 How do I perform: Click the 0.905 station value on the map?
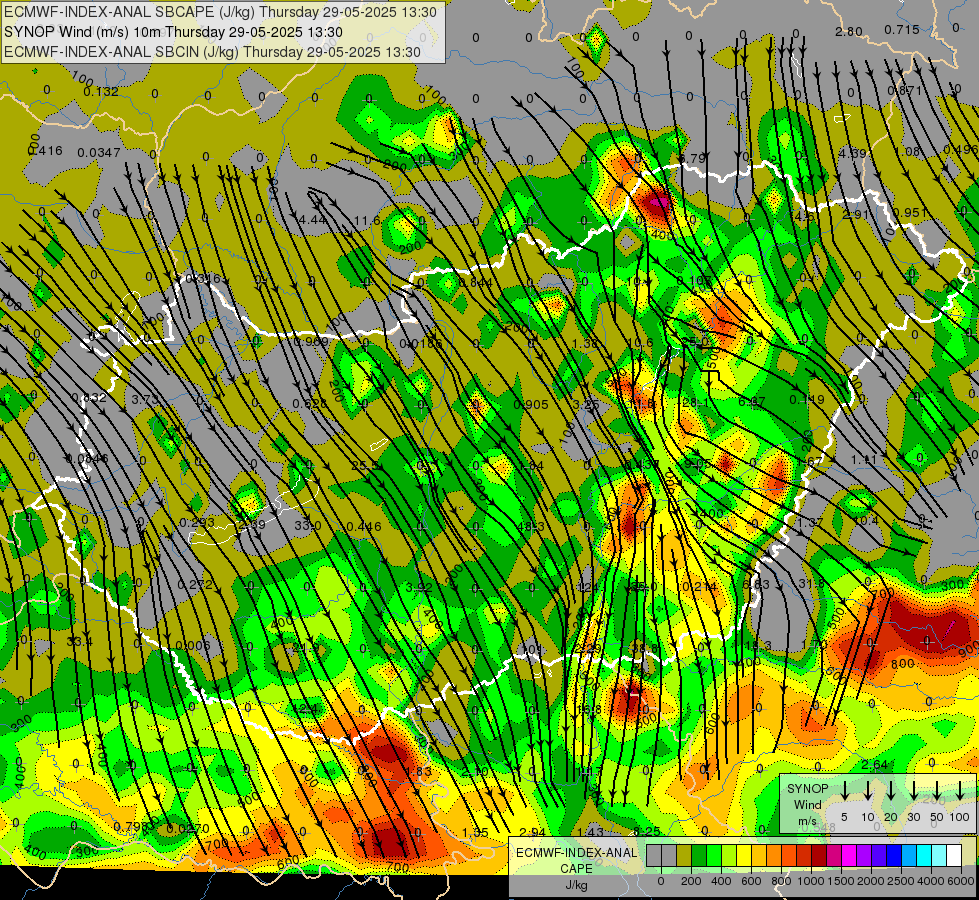click(x=531, y=405)
